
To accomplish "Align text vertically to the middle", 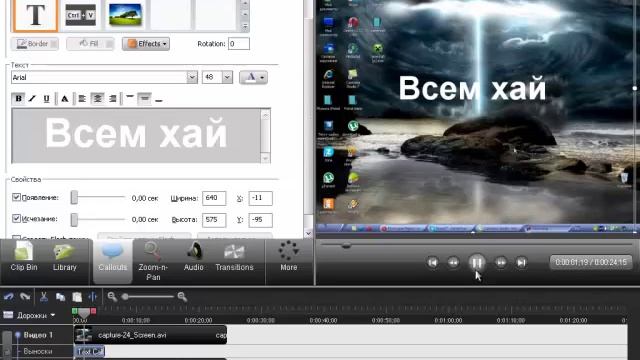I will pos(144,98).
